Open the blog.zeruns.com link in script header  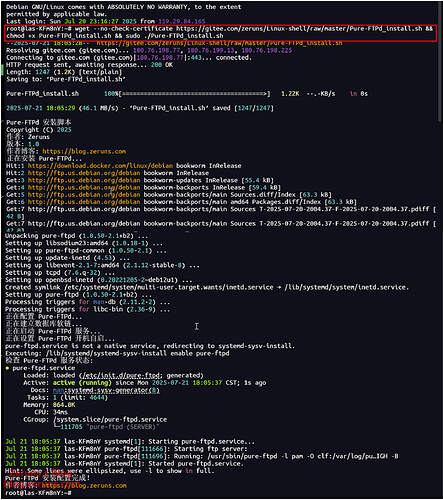pos(84,151)
